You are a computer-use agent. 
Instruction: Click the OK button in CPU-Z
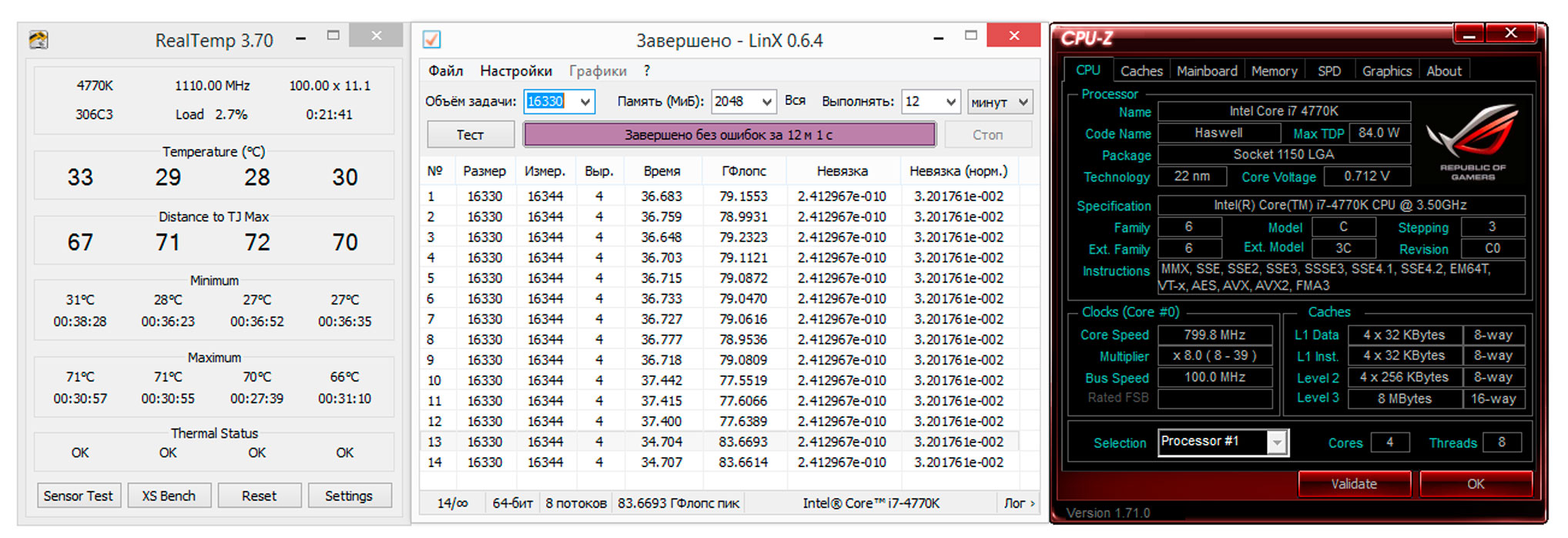pyautogui.click(x=1476, y=484)
